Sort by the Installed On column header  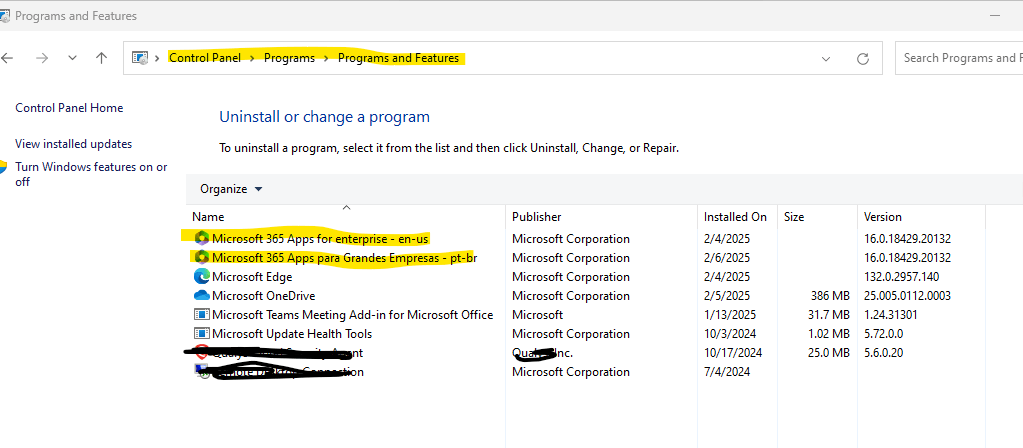pos(737,217)
